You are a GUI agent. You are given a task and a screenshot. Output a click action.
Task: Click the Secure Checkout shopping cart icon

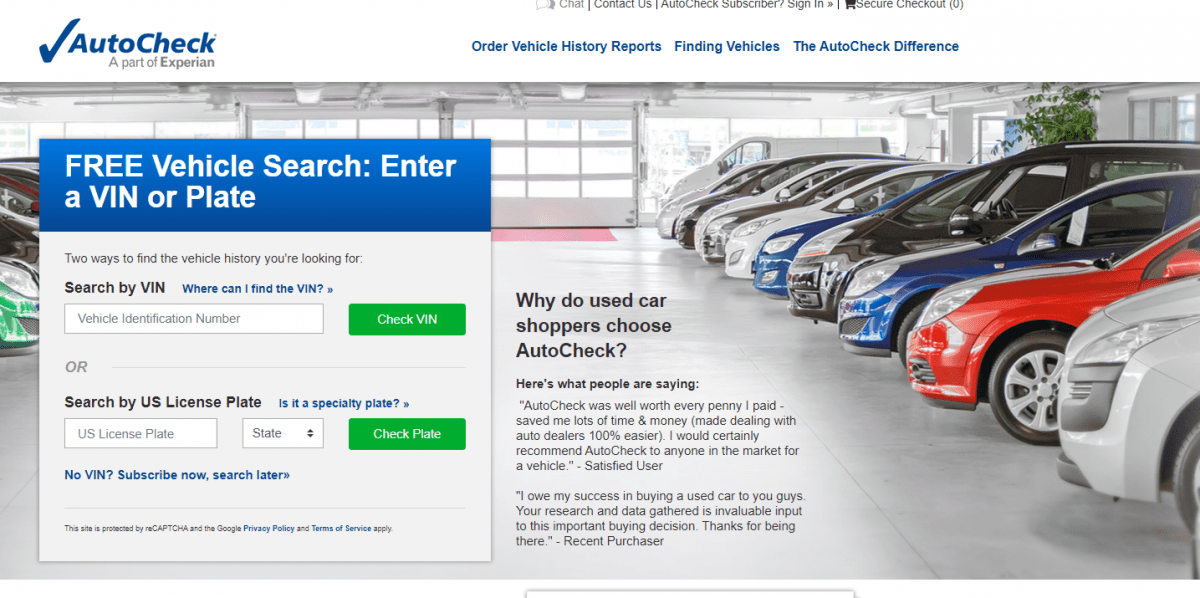tap(851, 5)
